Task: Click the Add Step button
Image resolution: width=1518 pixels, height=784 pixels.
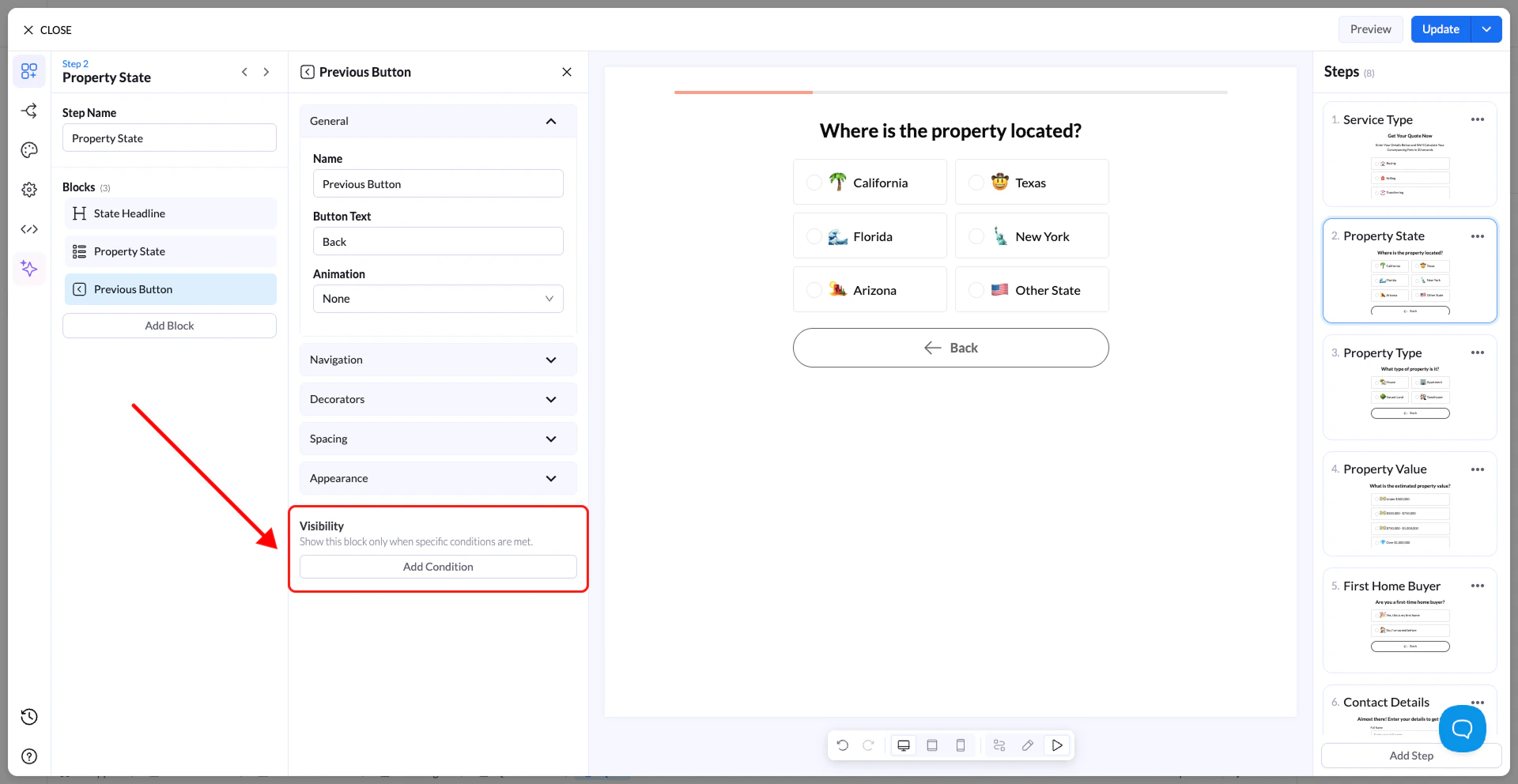Action: click(x=1411, y=756)
